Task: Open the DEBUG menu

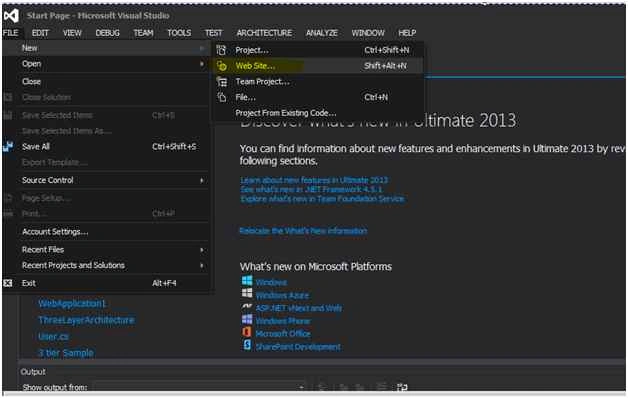Action: (x=107, y=33)
